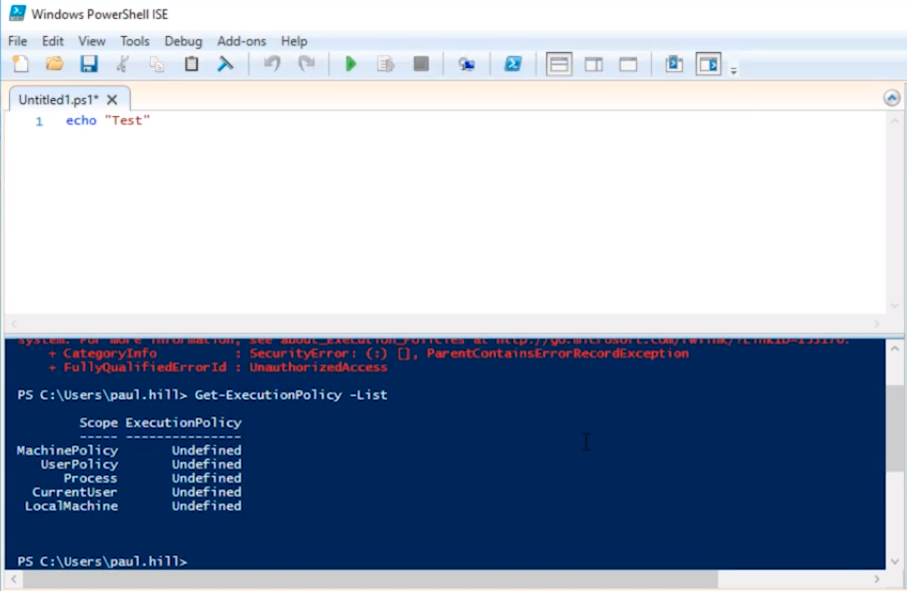907x591 pixels.
Task: Click the console scroll right arrow
Action: [876, 578]
